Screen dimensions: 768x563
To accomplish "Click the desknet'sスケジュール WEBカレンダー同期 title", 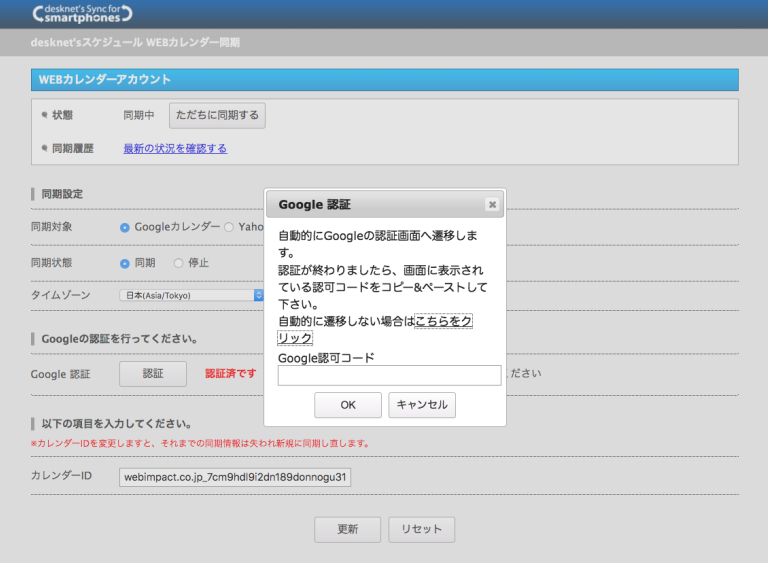I will click(x=135, y=43).
